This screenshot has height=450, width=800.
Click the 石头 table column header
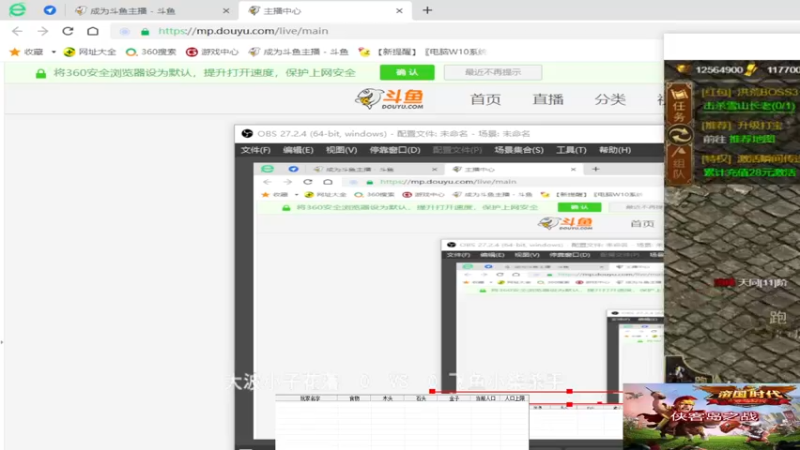(421, 398)
